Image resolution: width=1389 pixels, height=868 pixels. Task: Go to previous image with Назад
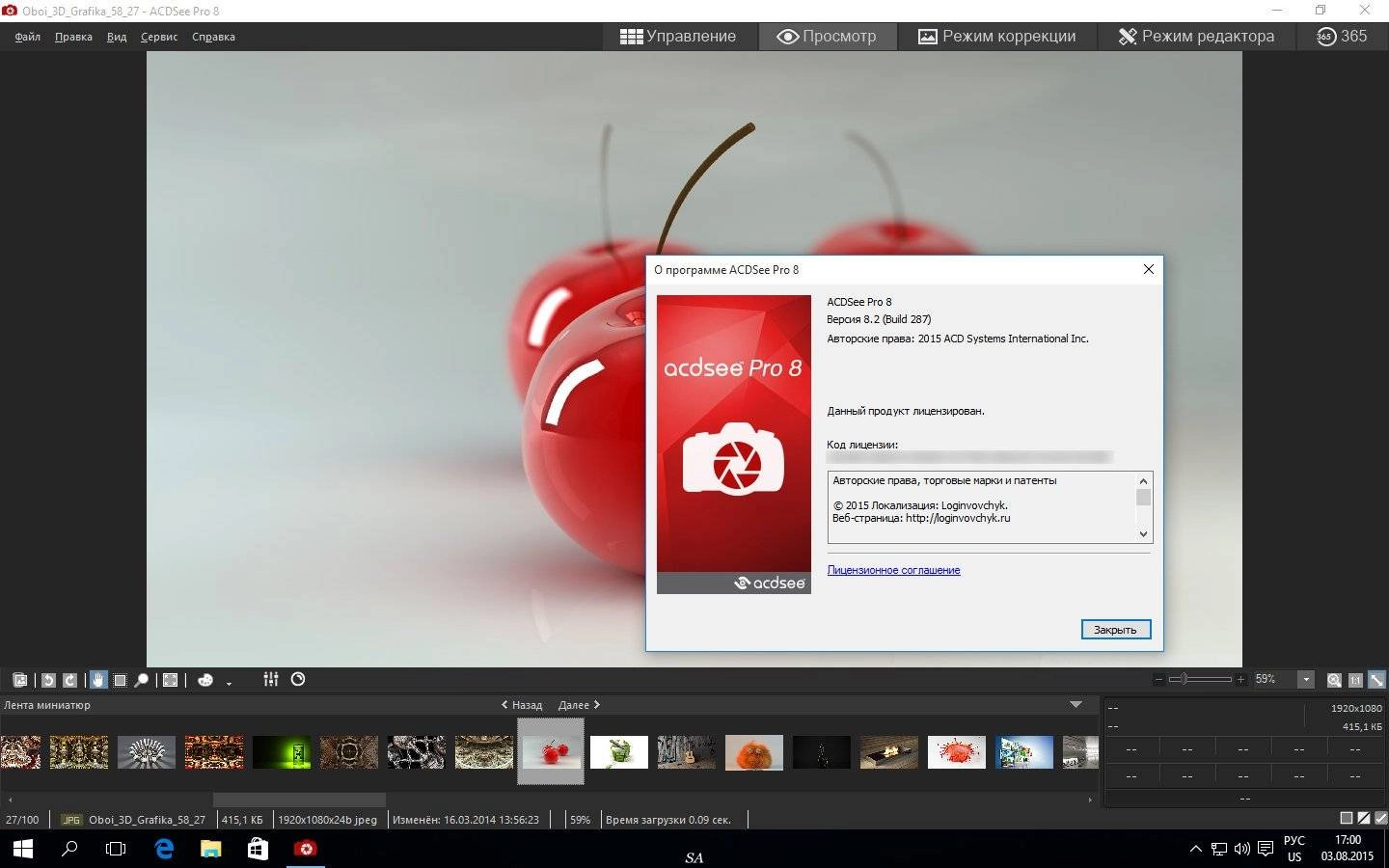coord(522,705)
